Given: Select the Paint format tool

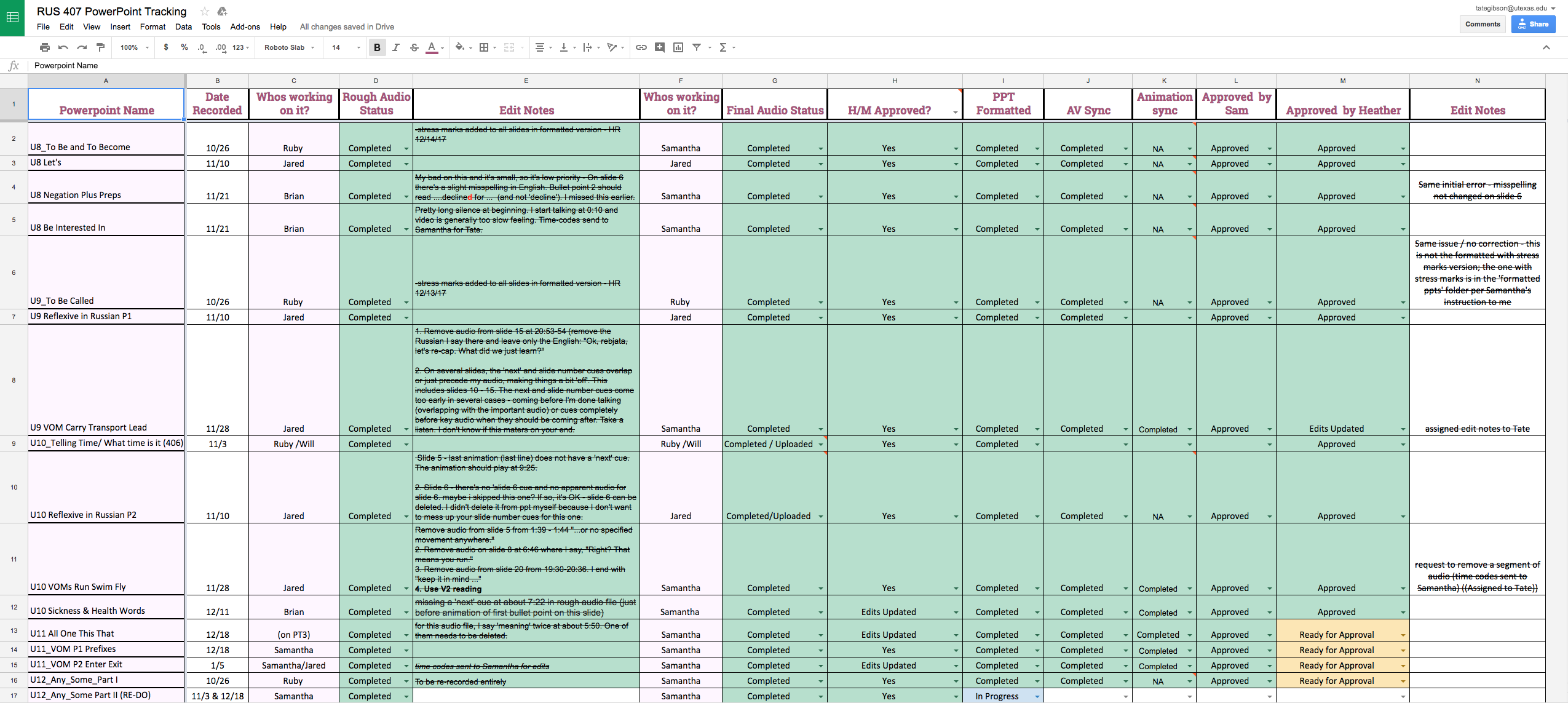Looking at the screenshot, I should coord(101,47).
